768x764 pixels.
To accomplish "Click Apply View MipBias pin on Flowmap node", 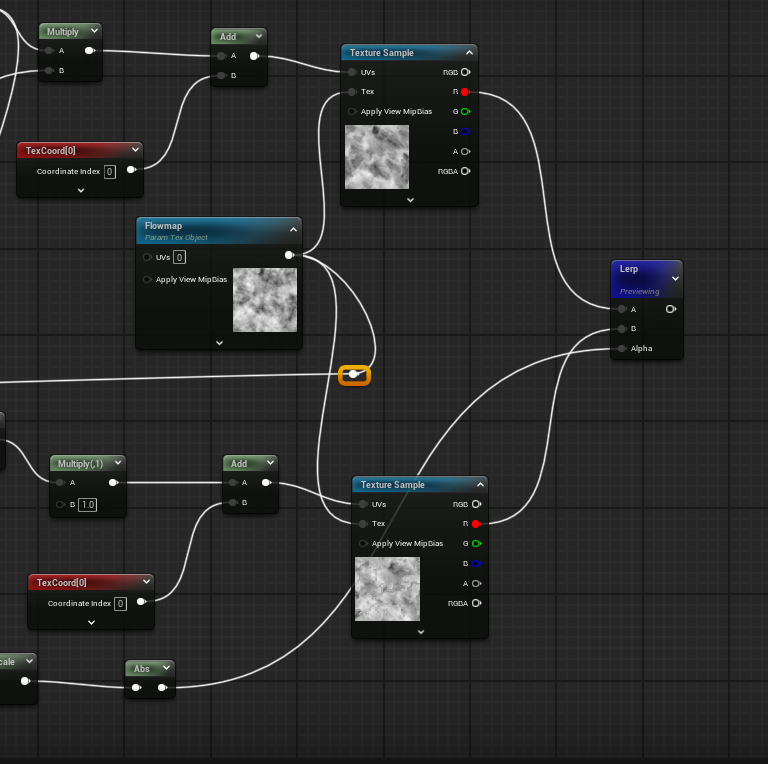I will [x=148, y=280].
